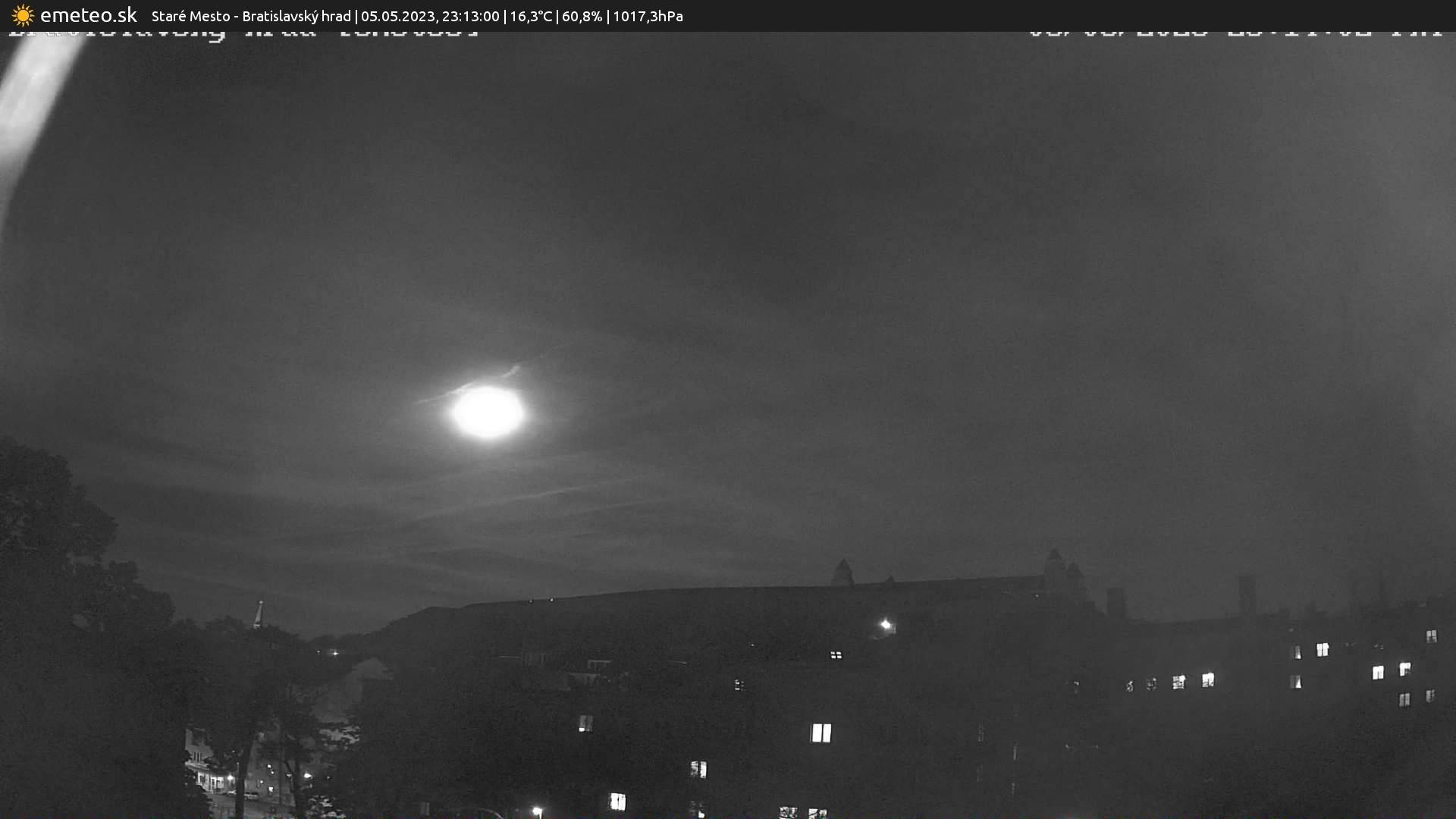Click the Staré Mesto - Bratislavský hrad label
The width and height of the screenshot is (1456, 819).
coord(251,16)
